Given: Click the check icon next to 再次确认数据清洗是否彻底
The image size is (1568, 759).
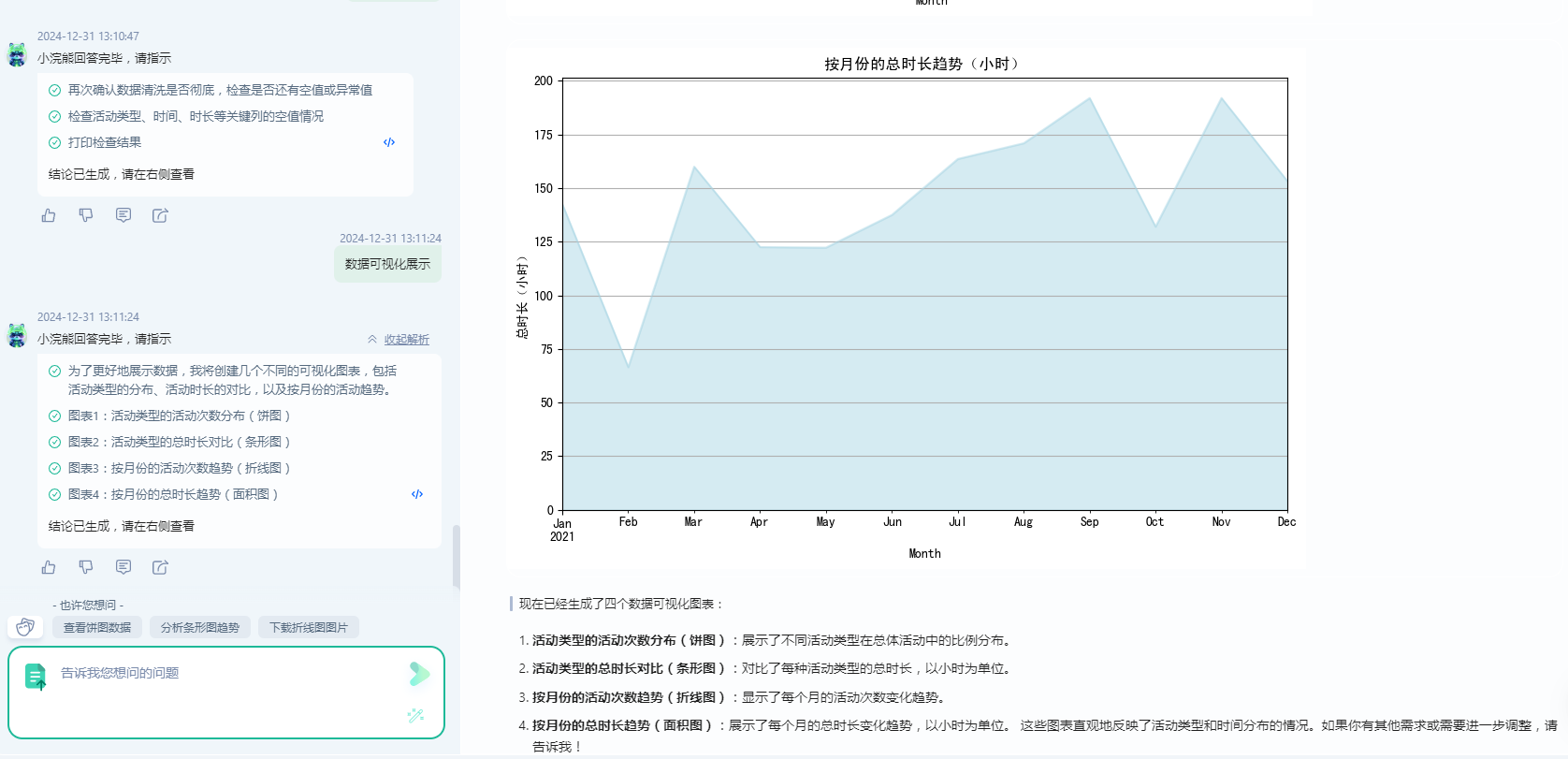Looking at the screenshot, I should click(55, 90).
